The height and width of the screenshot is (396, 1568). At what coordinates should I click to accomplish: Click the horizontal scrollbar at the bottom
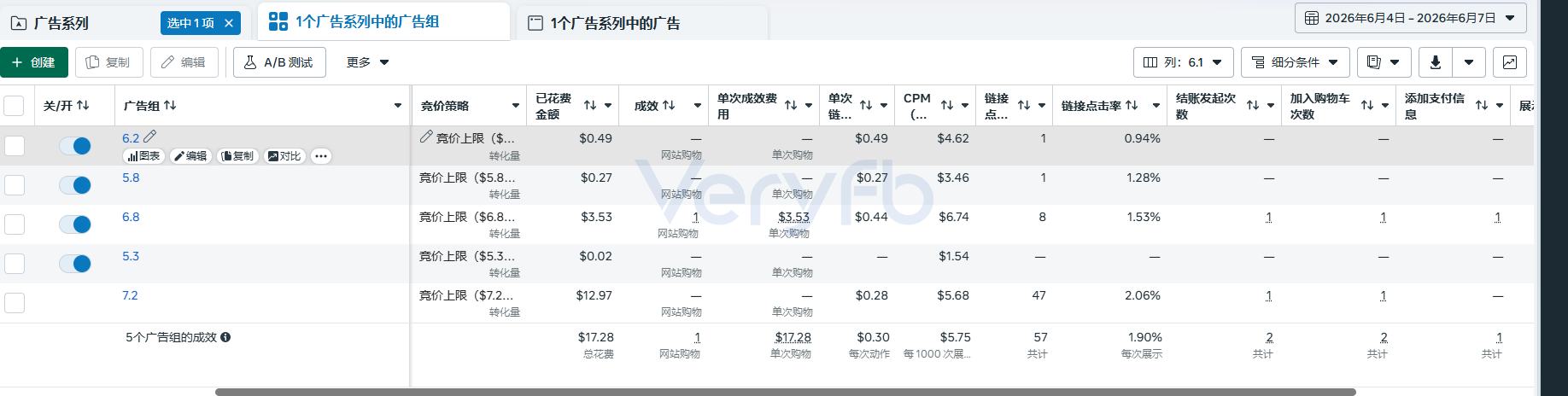[785, 392]
